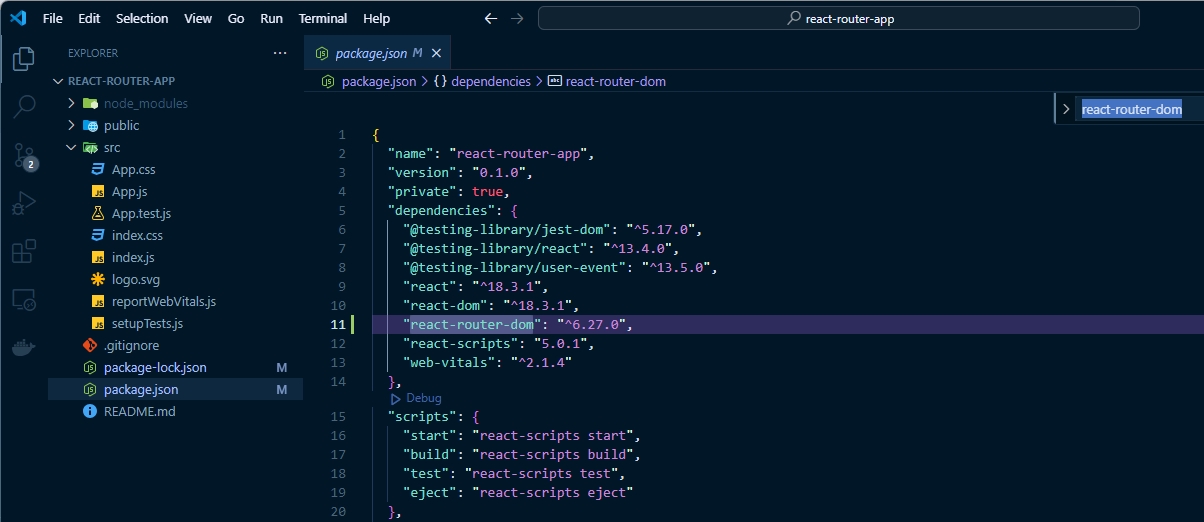Toggle replace chevron in the find widget
1204x522 pixels.
pos(1066,109)
